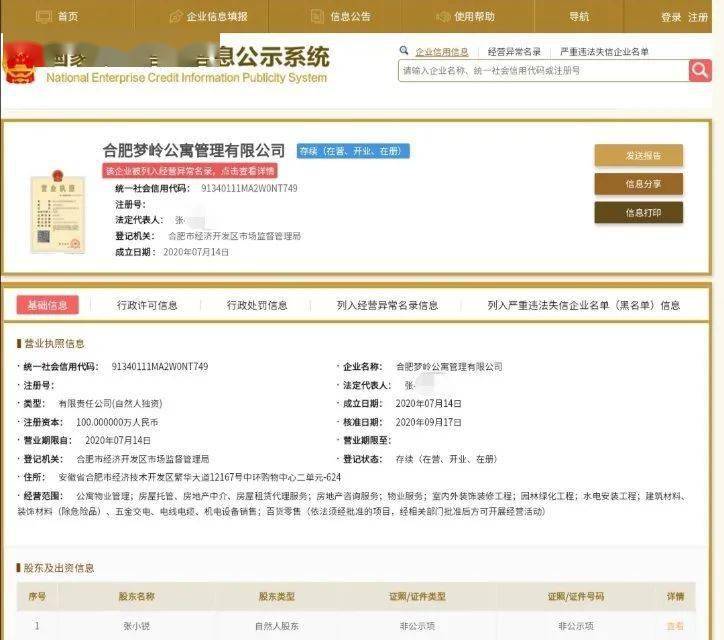Switch to the 列入经营异常名录信息 tab

387,305
